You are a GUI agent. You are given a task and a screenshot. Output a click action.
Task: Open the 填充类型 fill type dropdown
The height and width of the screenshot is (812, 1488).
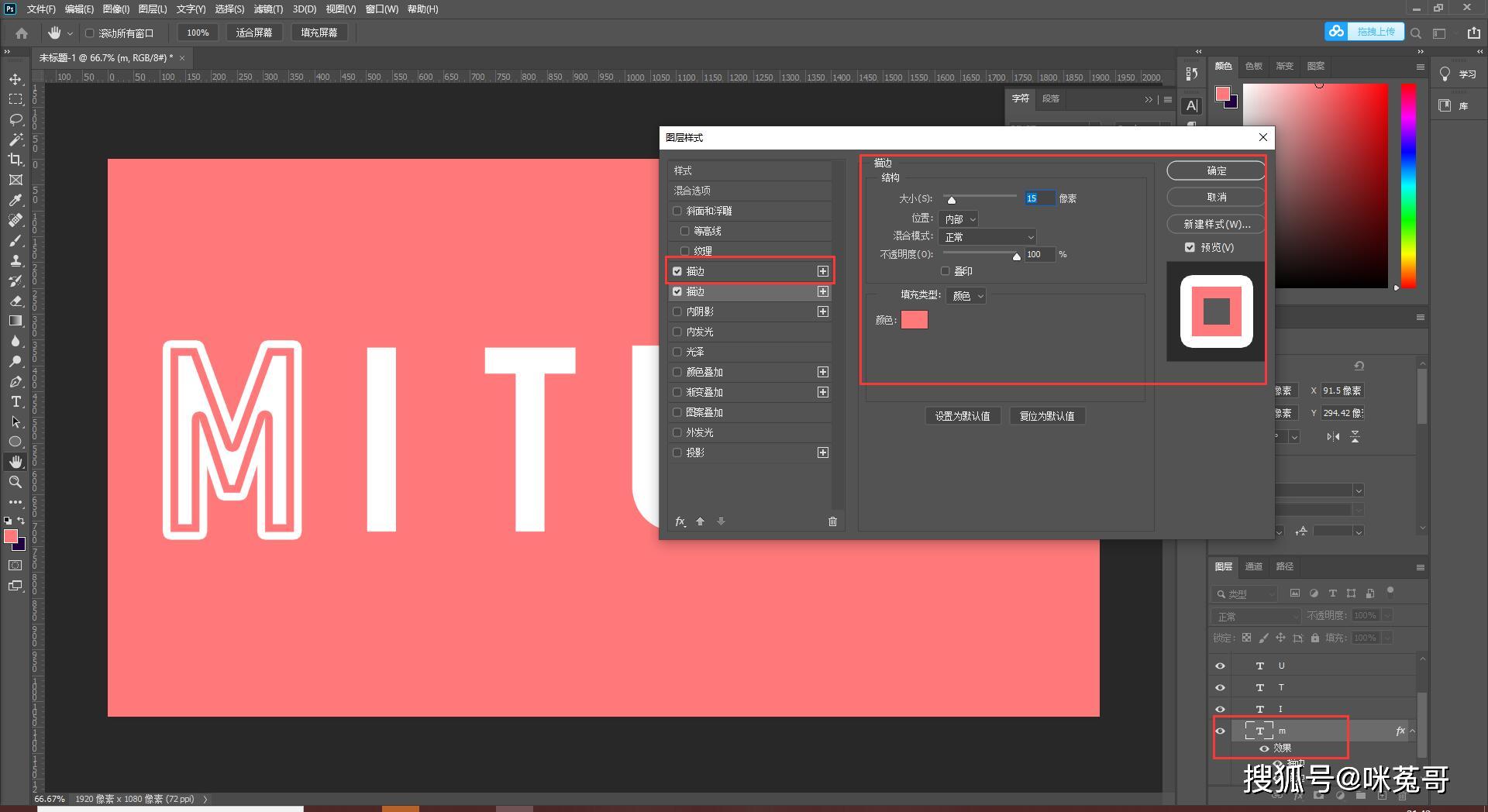pyautogui.click(x=966, y=296)
